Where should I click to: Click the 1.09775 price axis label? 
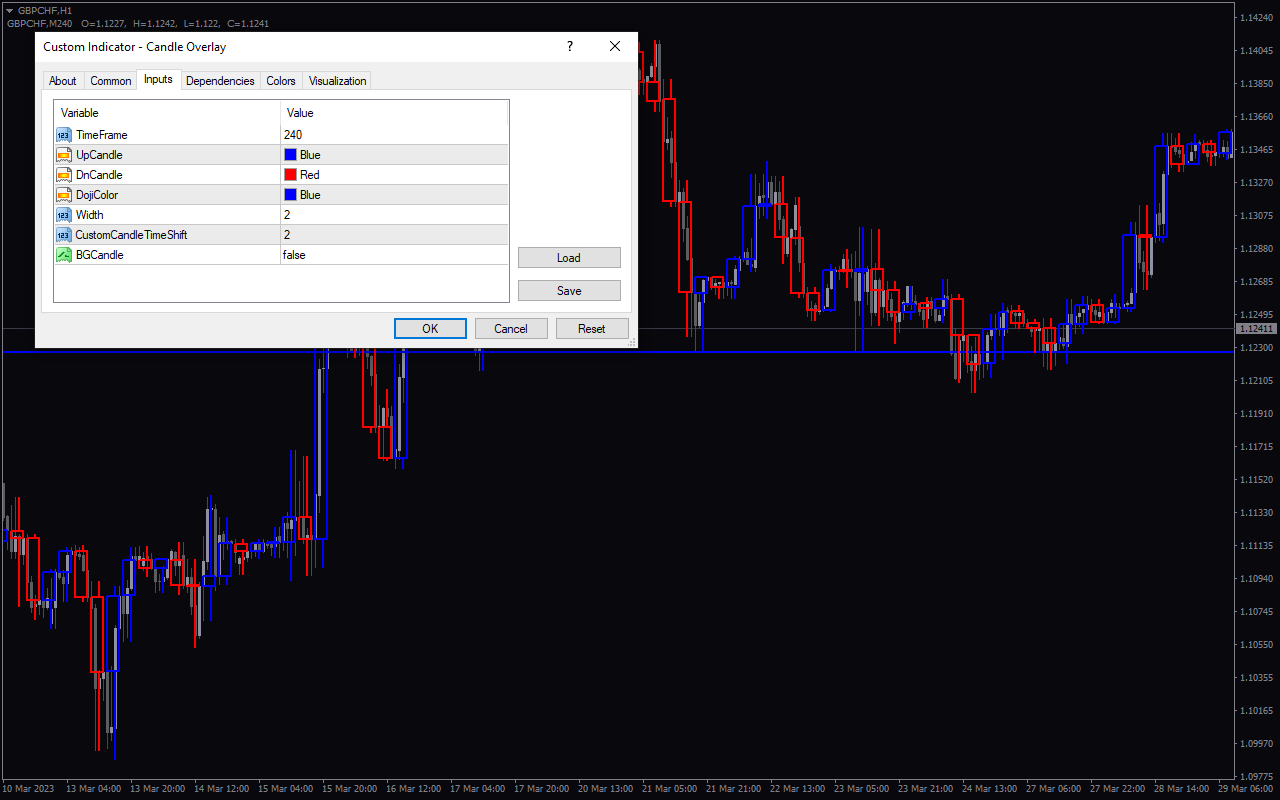(1256, 776)
